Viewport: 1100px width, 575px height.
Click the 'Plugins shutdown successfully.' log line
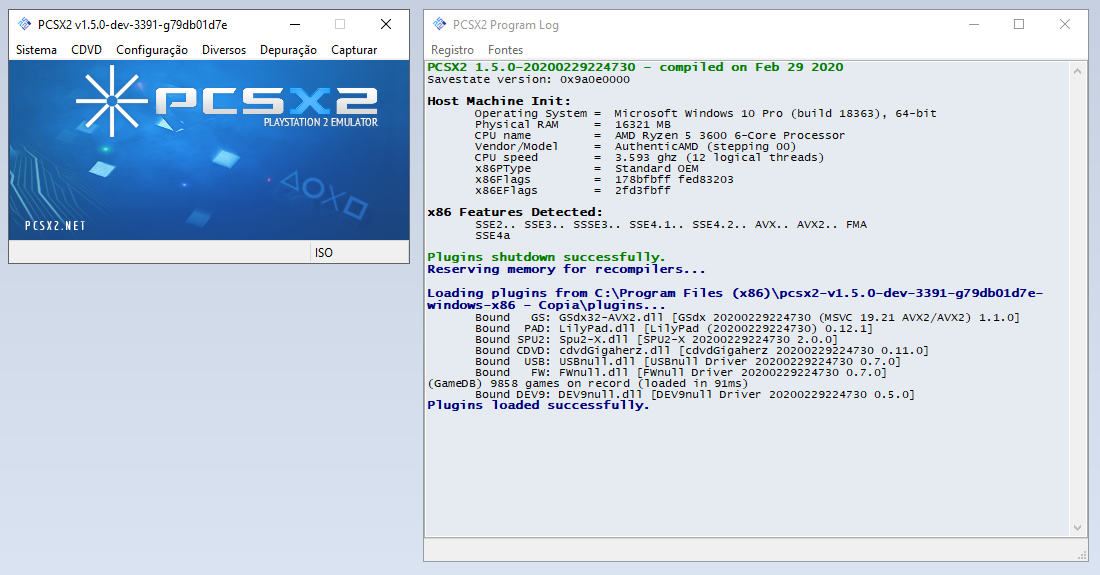[546, 257]
